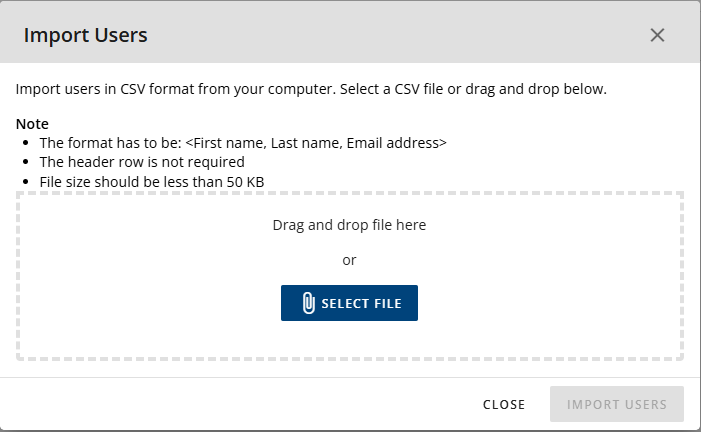Click the "header row is not required" note
The width and height of the screenshot is (701, 432).
(x=142, y=162)
